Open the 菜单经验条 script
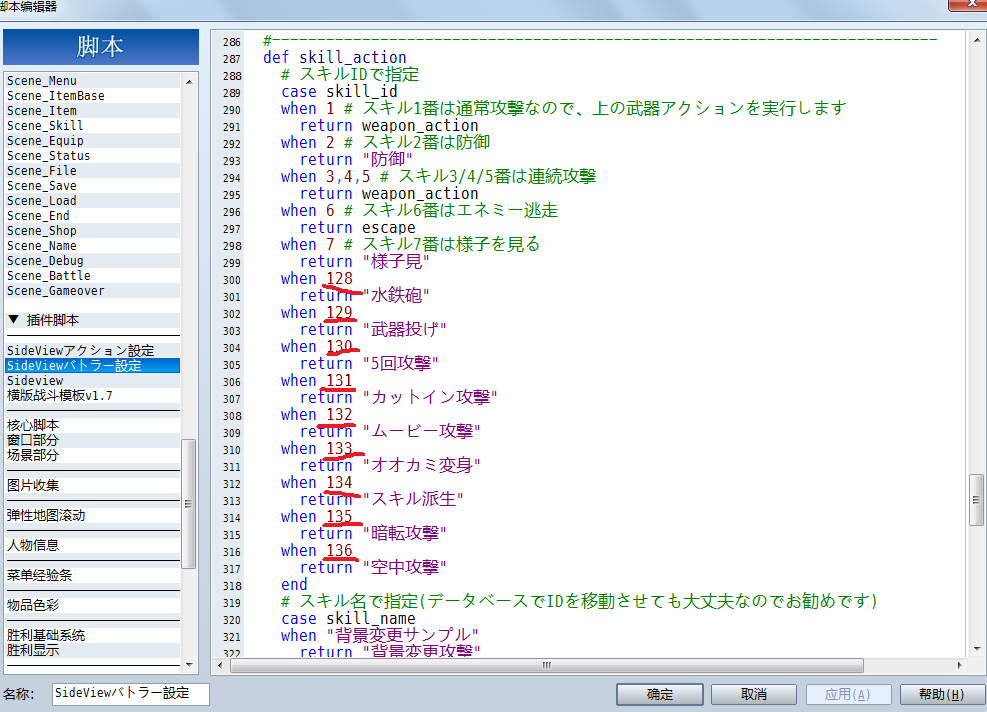 point(93,575)
